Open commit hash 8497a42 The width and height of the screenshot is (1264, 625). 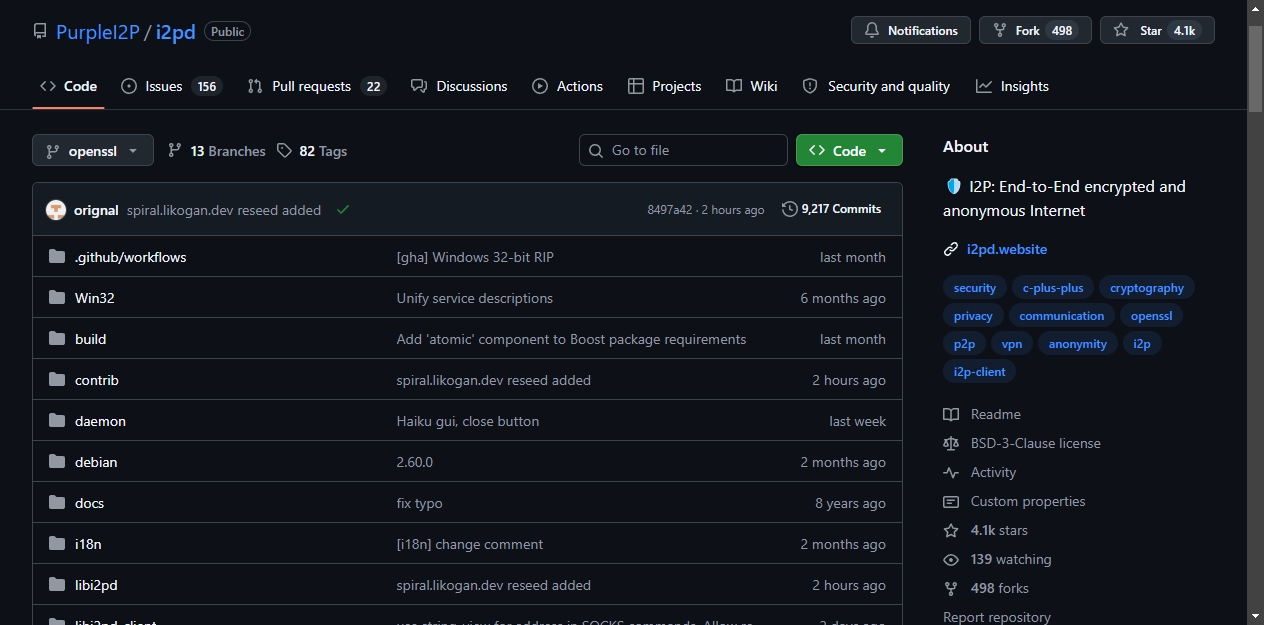coord(669,210)
